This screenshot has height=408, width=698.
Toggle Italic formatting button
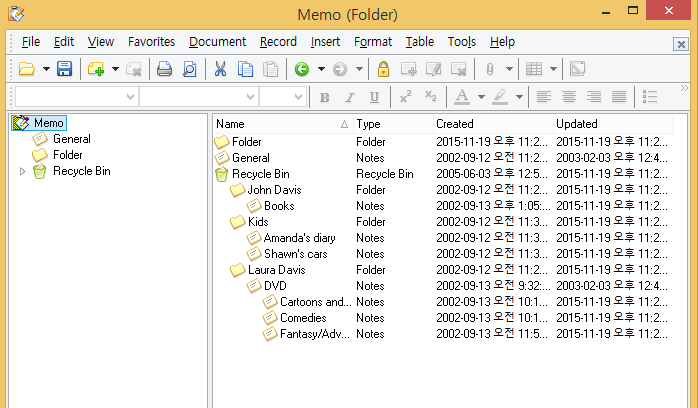pos(350,97)
